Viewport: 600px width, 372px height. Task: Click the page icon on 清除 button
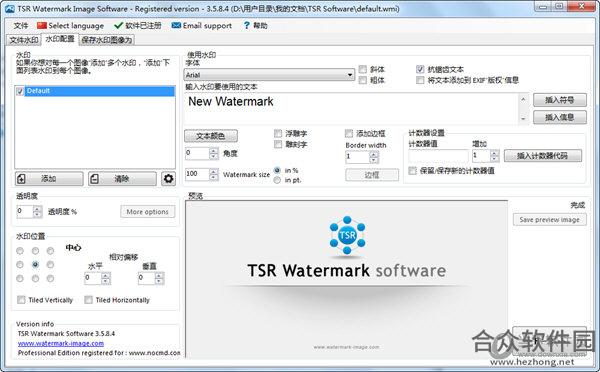click(95, 178)
